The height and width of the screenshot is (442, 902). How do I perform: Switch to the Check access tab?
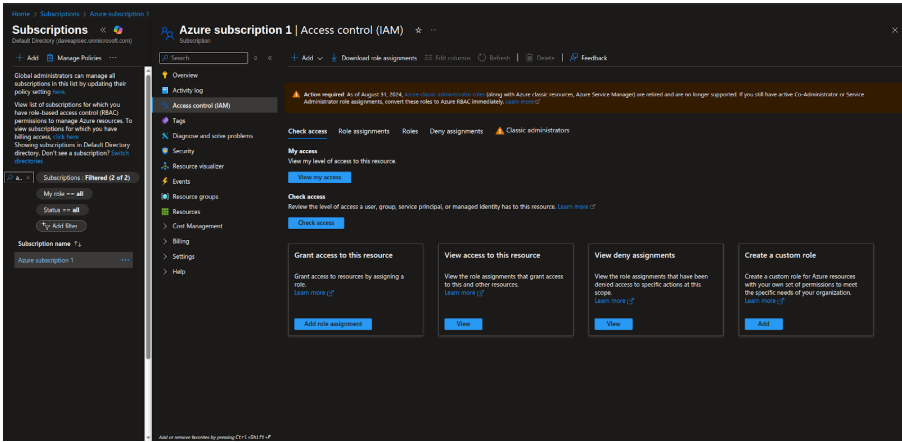(x=307, y=131)
